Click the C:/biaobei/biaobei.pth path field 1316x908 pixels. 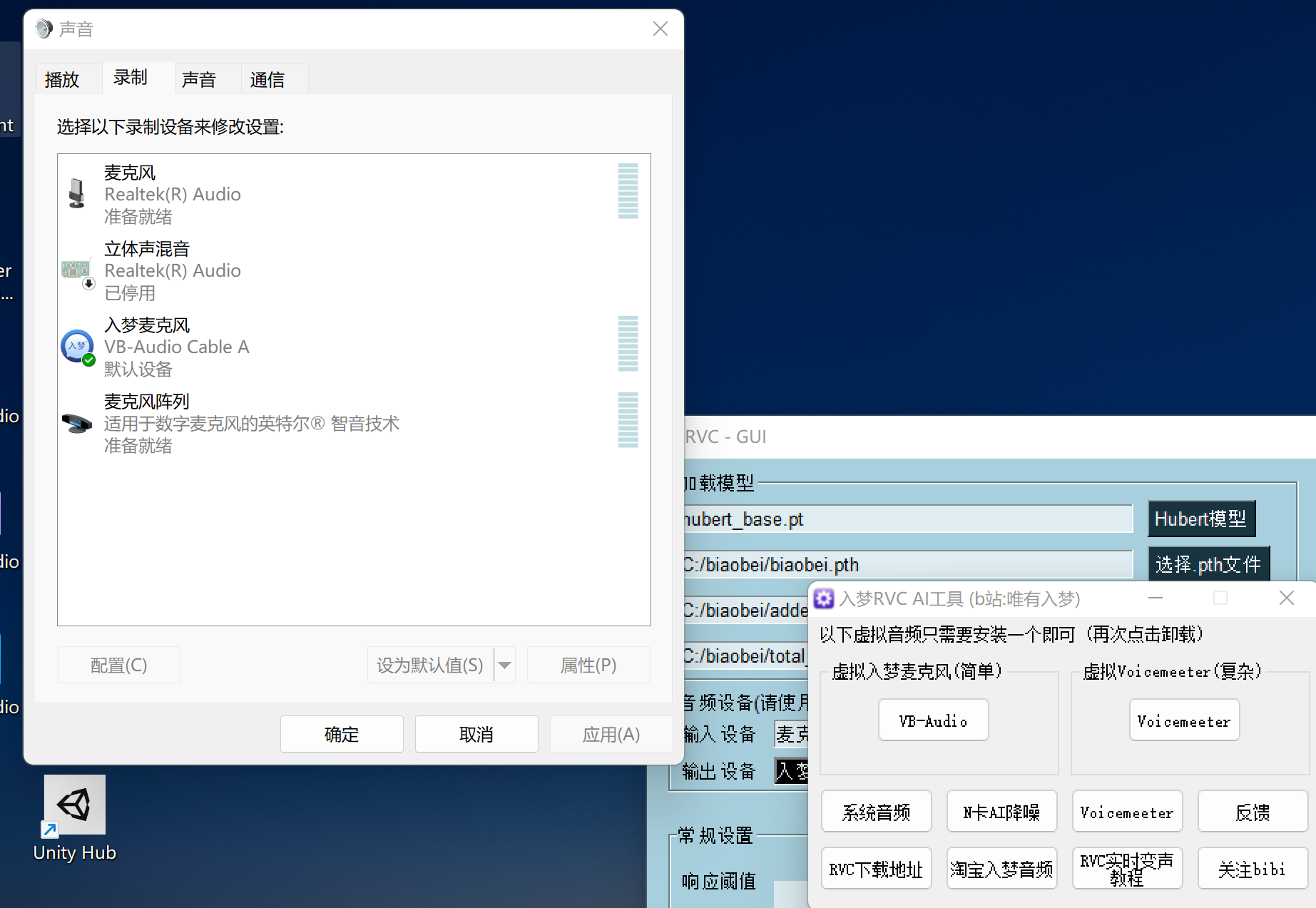point(907,565)
